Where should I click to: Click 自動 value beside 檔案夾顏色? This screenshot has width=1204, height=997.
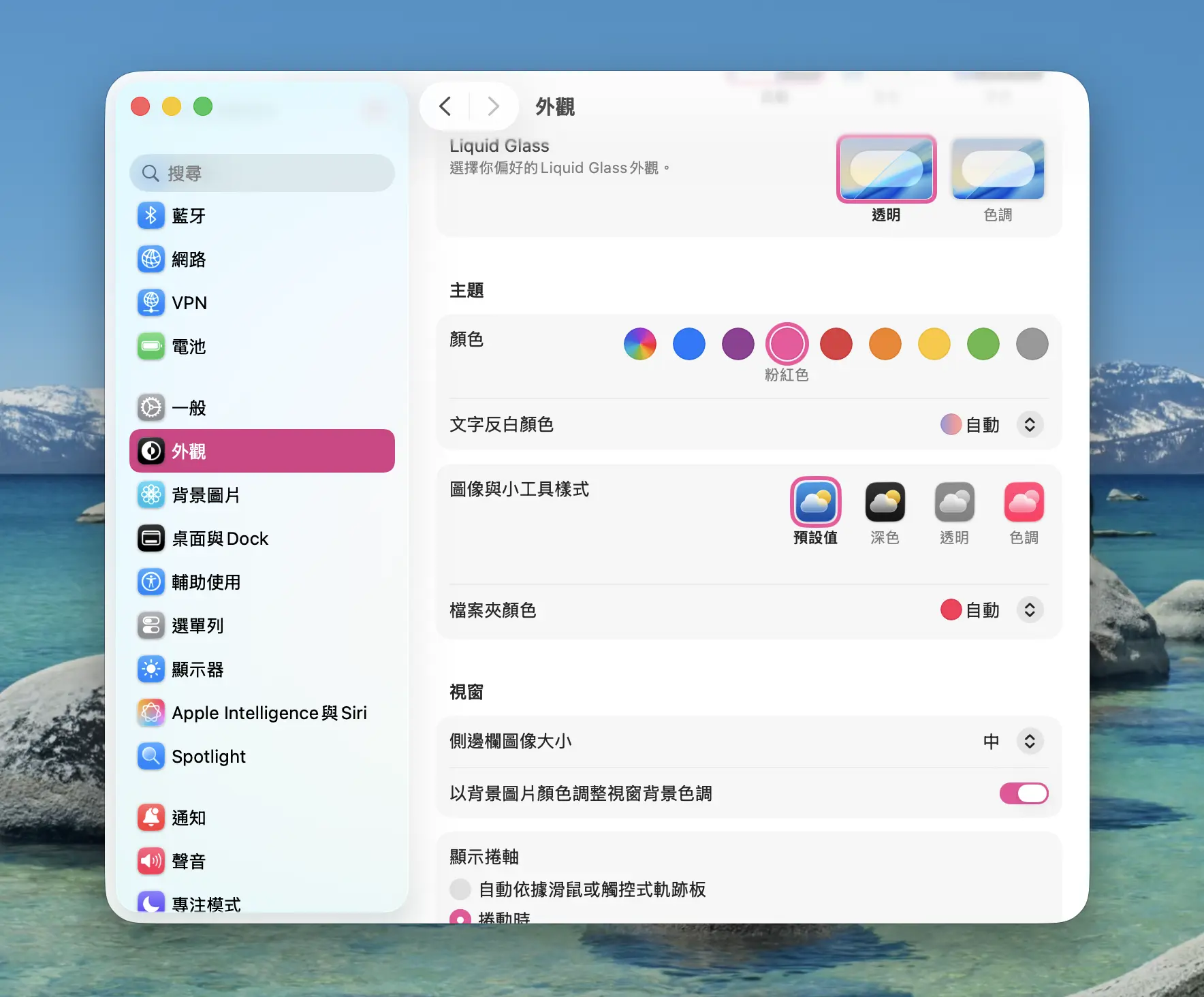(x=983, y=610)
